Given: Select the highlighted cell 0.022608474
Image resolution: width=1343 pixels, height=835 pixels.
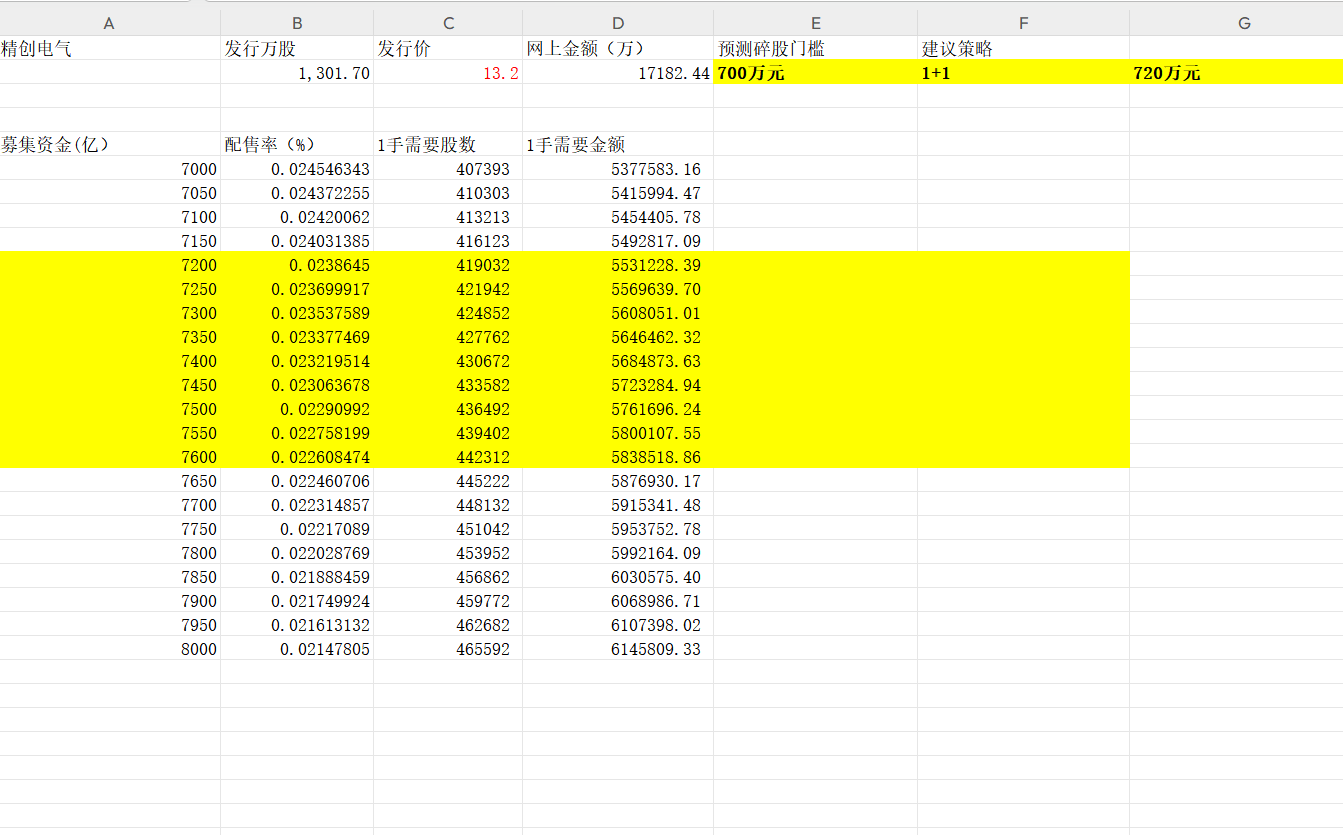Looking at the screenshot, I should [x=297, y=456].
